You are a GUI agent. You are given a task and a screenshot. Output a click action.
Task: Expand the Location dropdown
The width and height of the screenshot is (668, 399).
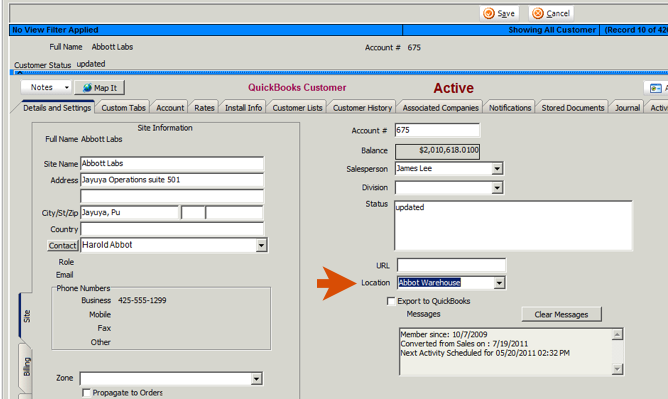499,283
